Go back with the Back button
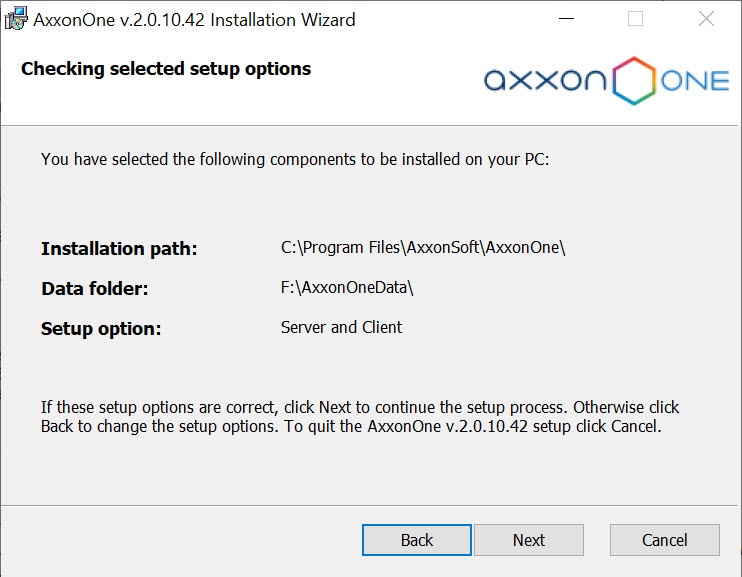 (417, 540)
